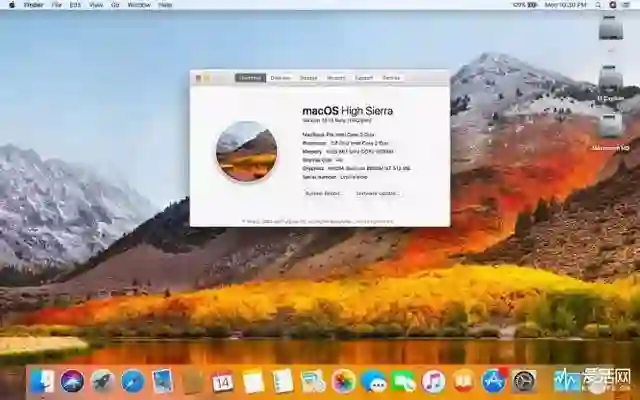Check battery status icon in menu bar
Screen dimensions: 640x400
tap(531, 5)
